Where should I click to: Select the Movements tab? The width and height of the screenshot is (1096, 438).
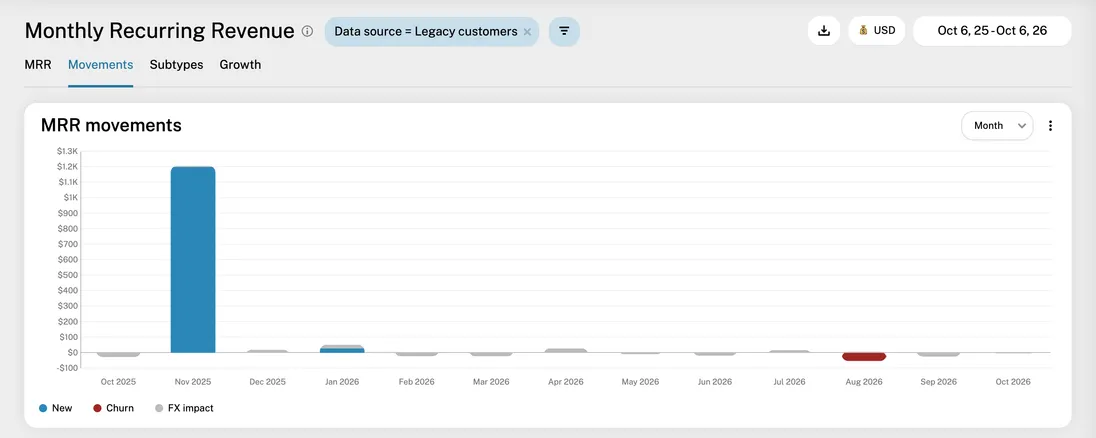(x=101, y=65)
